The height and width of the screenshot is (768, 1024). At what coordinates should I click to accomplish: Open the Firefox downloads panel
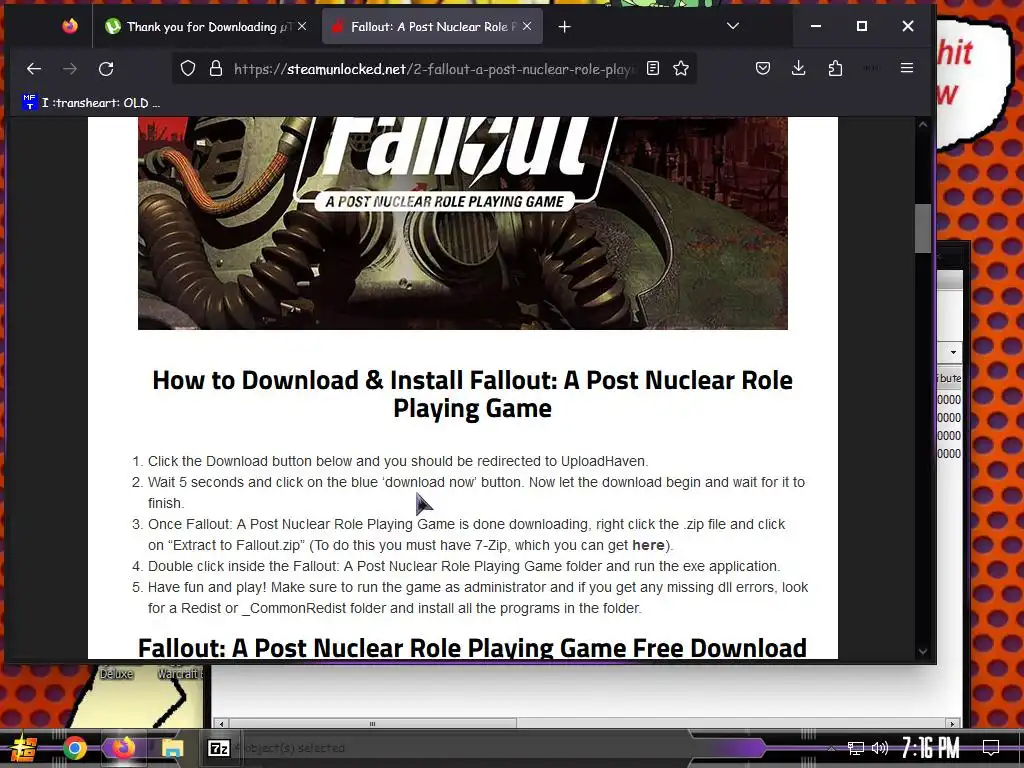pyautogui.click(x=799, y=68)
